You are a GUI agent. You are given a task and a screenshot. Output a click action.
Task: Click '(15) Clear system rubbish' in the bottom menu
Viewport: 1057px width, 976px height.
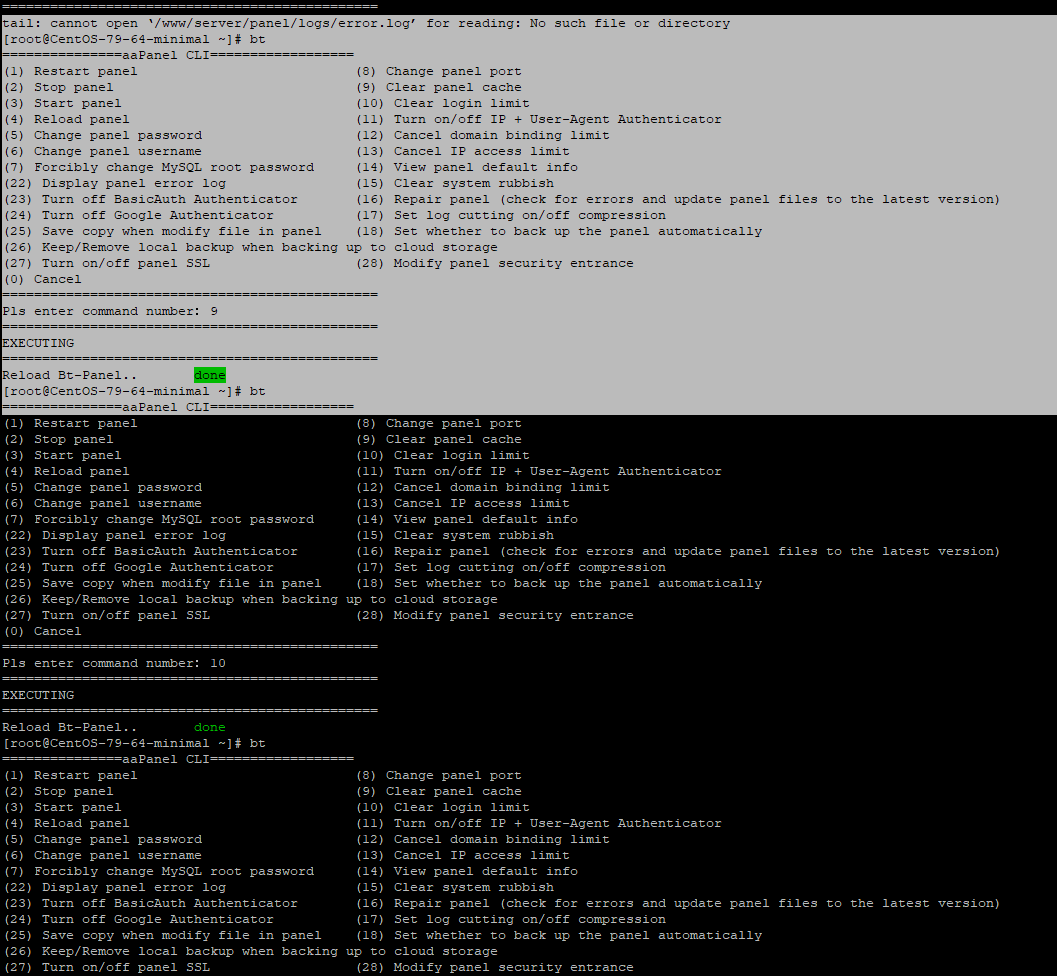click(x=455, y=888)
